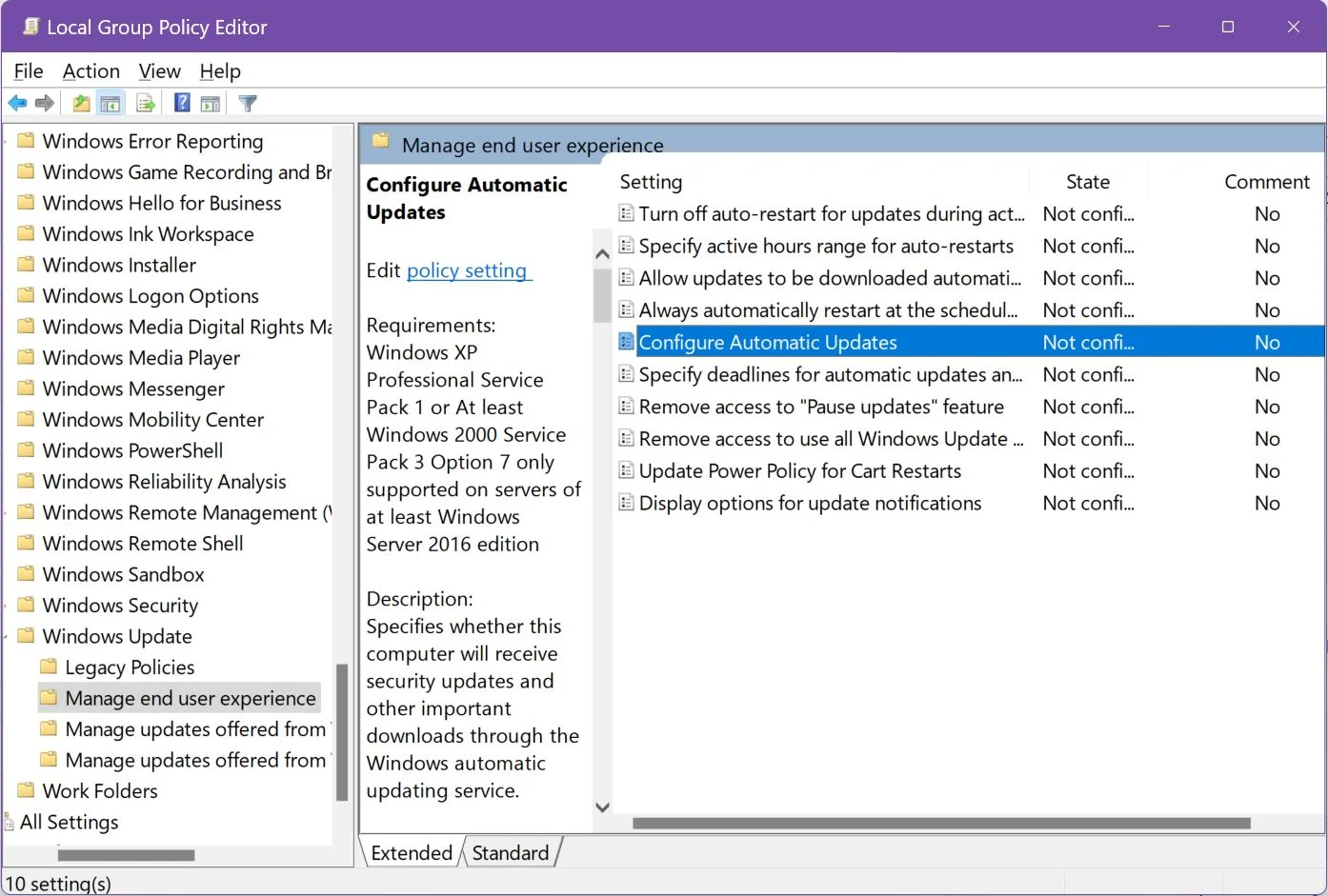The image size is (1328, 896).
Task: Click the Forward arrow toolbar icon
Action: pyautogui.click(x=45, y=103)
